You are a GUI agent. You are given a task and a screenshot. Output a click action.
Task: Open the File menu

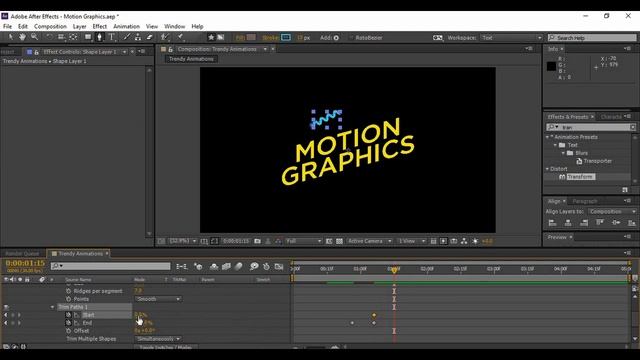coord(7,26)
